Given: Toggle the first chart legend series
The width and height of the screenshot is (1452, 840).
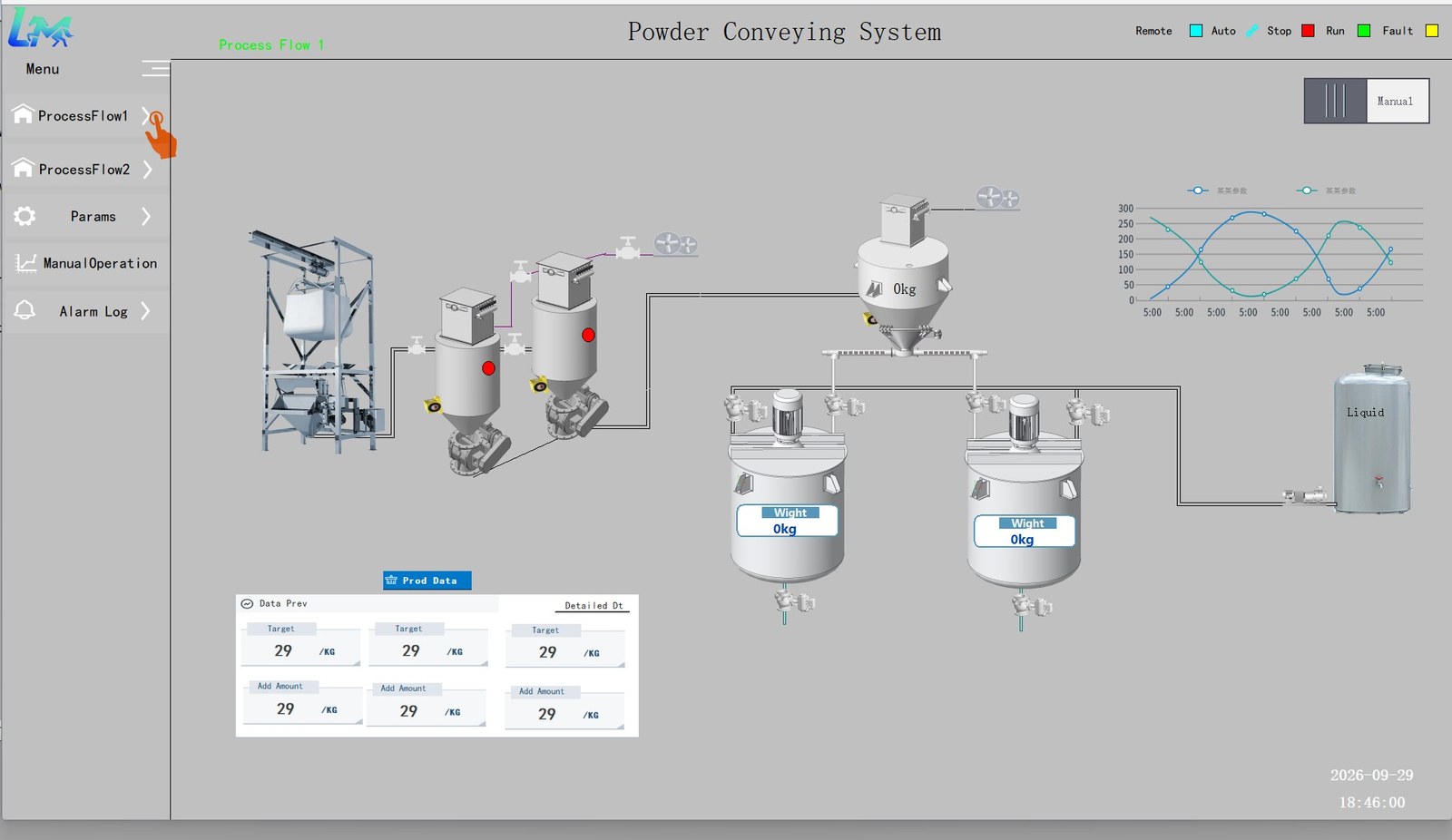Looking at the screenshot, I should [x=1218, y=190].
